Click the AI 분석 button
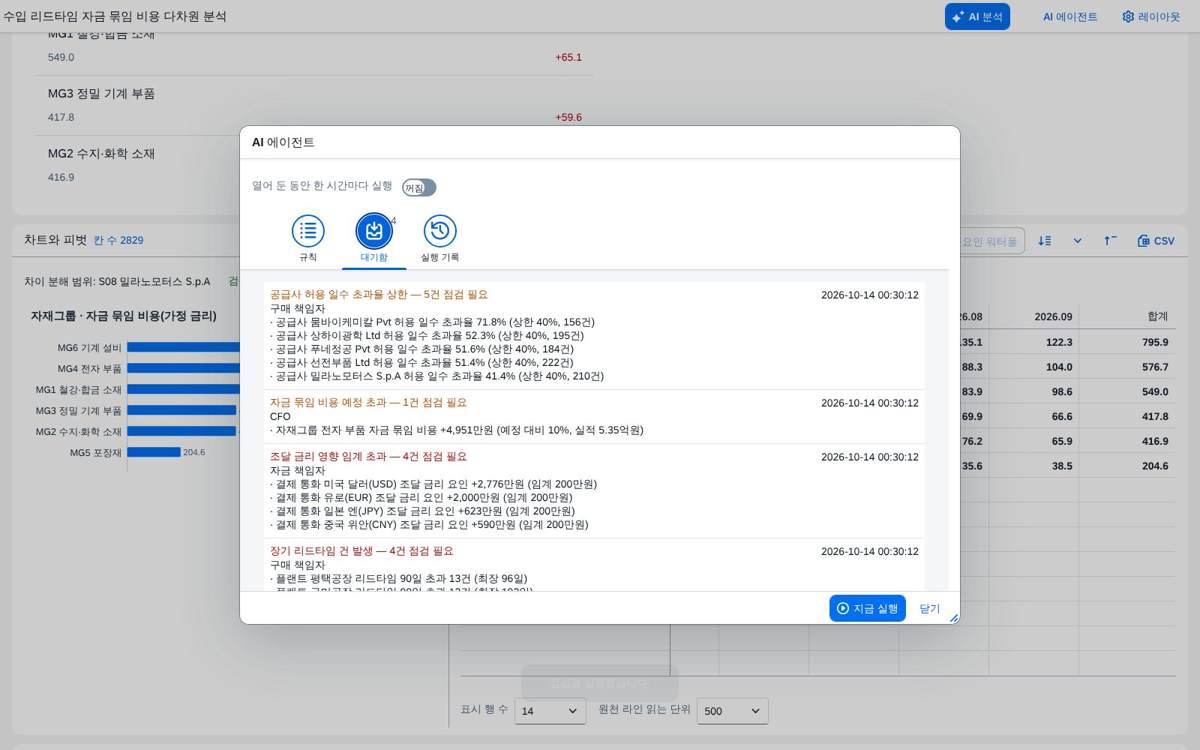Screen dimensions: 1200x750 click(977, 16)
